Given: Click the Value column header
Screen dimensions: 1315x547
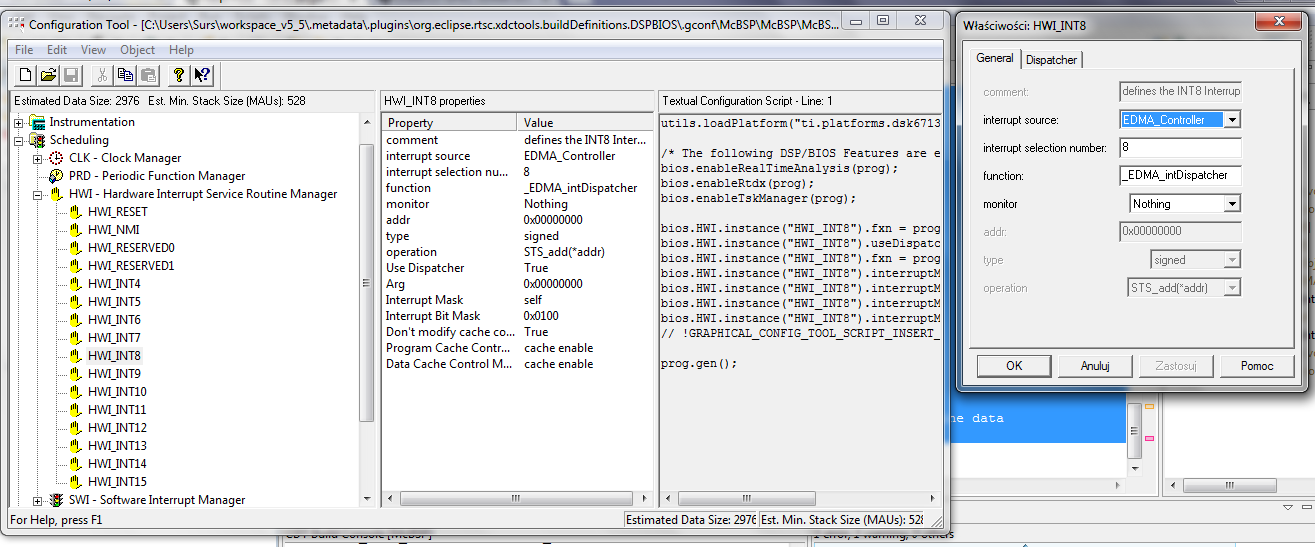Looking at the screenshot, I should coord(586,122).
